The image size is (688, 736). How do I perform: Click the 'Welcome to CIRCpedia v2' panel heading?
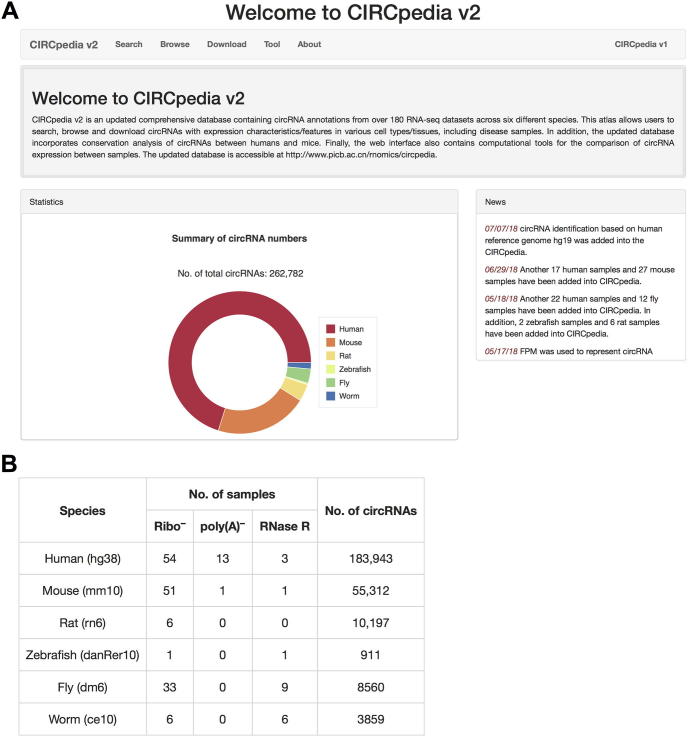138,98
